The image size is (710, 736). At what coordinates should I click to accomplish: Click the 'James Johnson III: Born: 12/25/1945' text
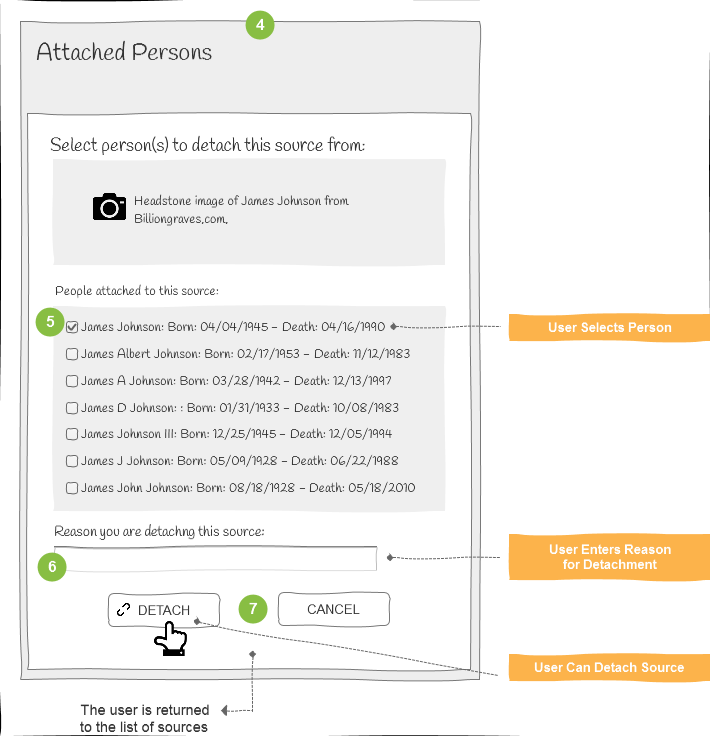[x=178, y=434]
